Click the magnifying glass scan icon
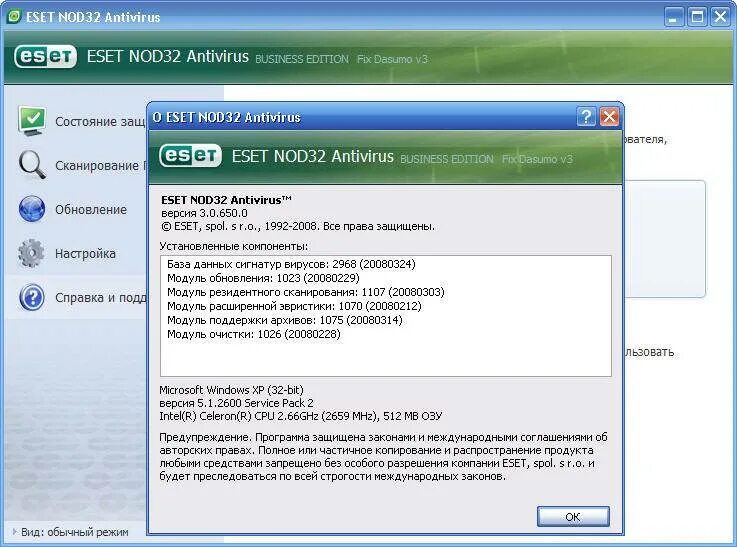Viewport: 737px width, 547px height. (32, 165)
